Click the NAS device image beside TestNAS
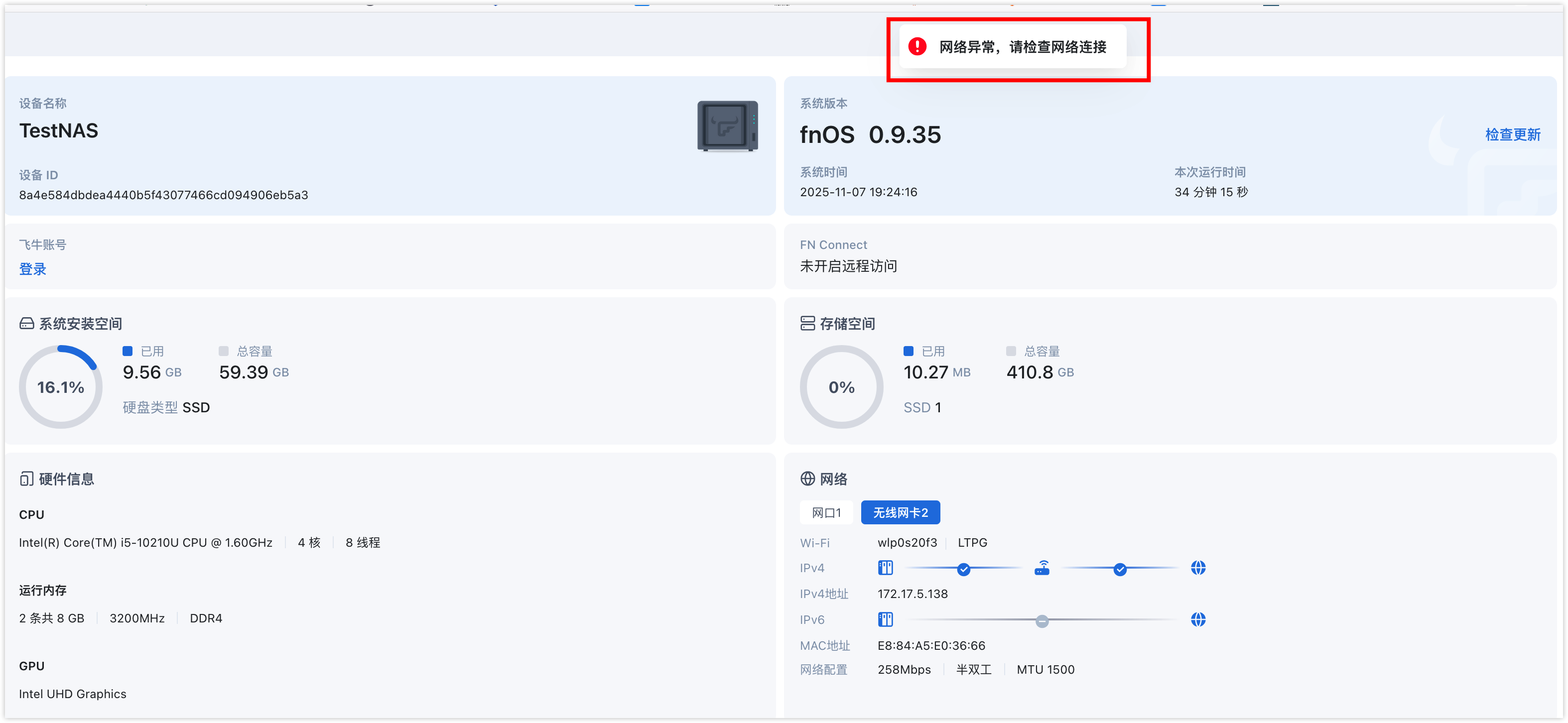The height and width of the screenshot is (723, 1568). [727, 126]
